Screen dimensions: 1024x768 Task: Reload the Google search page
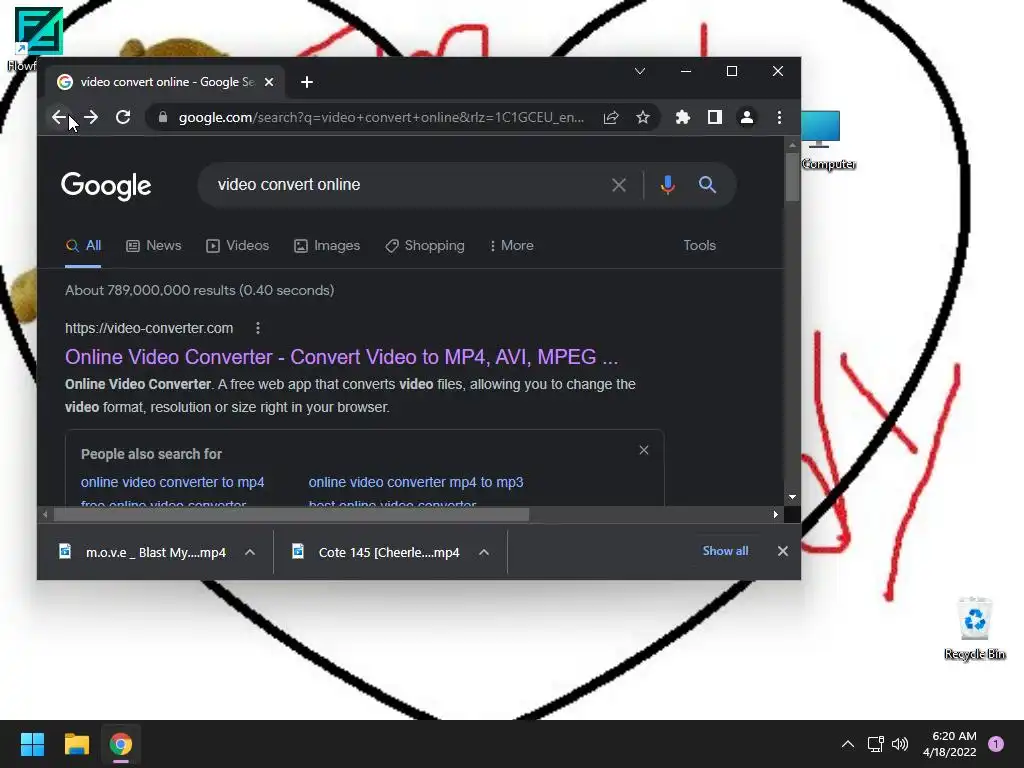pyautogui.click(x=123, y=118)
